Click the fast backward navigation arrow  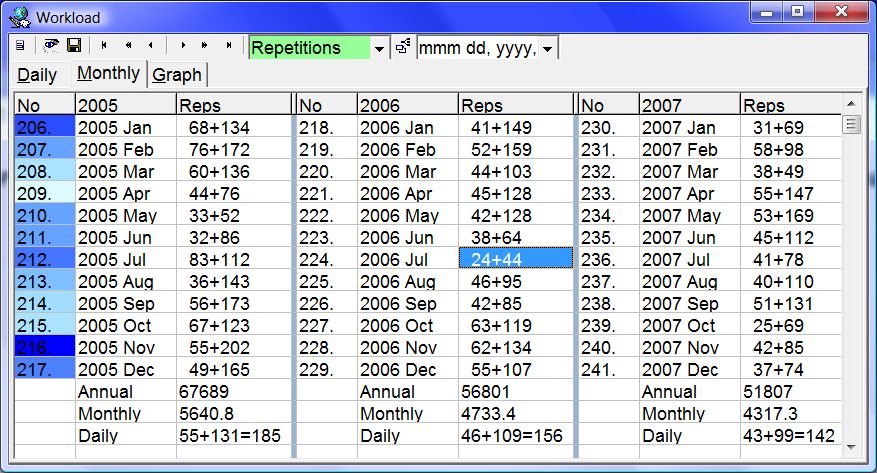[x=128, y=47]
